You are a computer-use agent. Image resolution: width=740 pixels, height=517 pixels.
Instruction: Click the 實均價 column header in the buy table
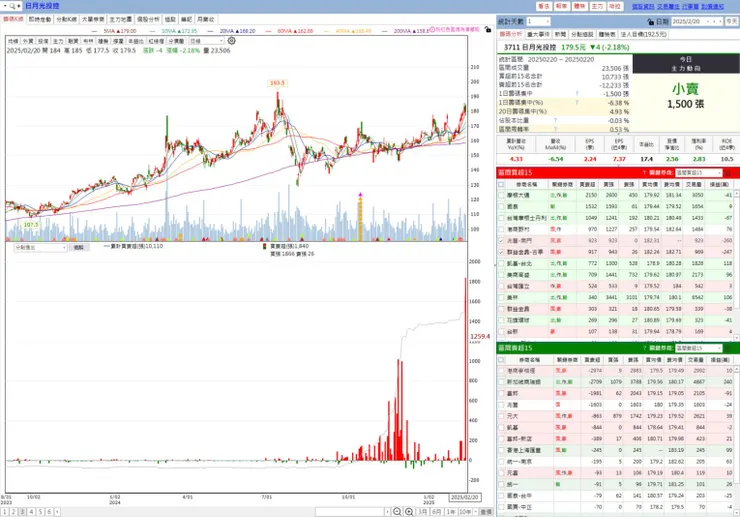[x=650, y=184]
